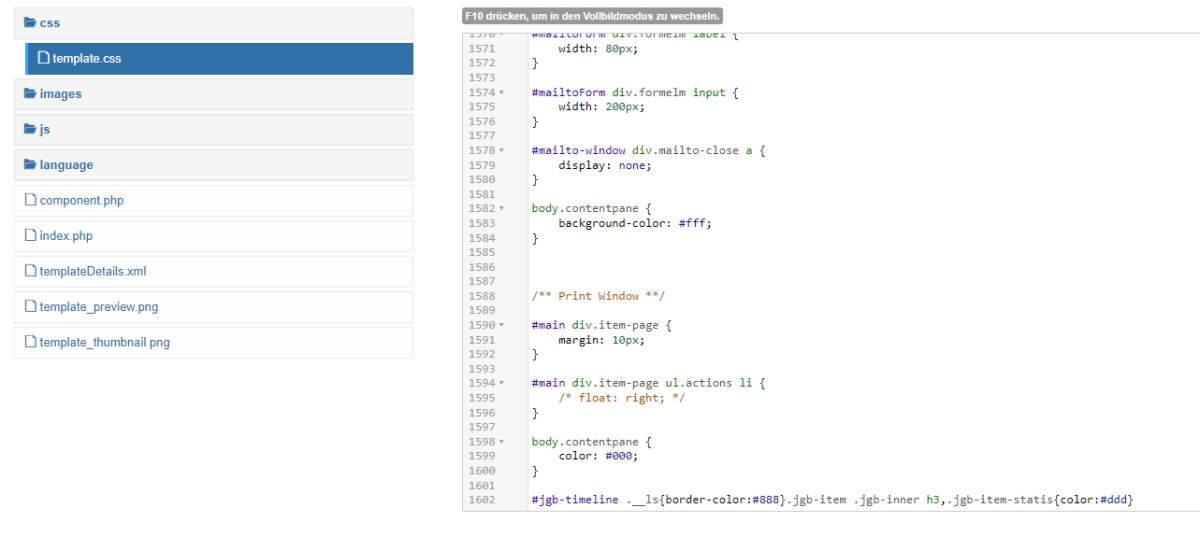Click the component.php file icon
The width and height of the screenshot is (1200, 536).
31,201
